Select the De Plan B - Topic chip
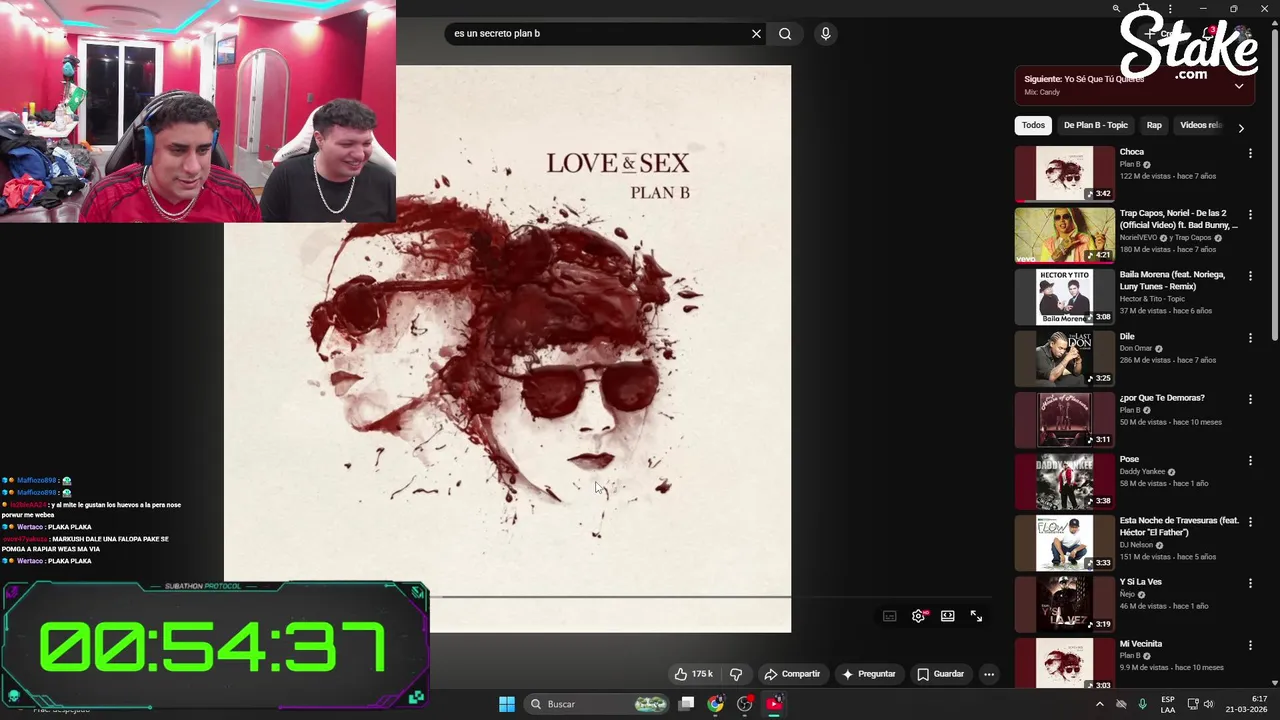The height and width of the screenshot is (720, 1280). point(1095,125)
